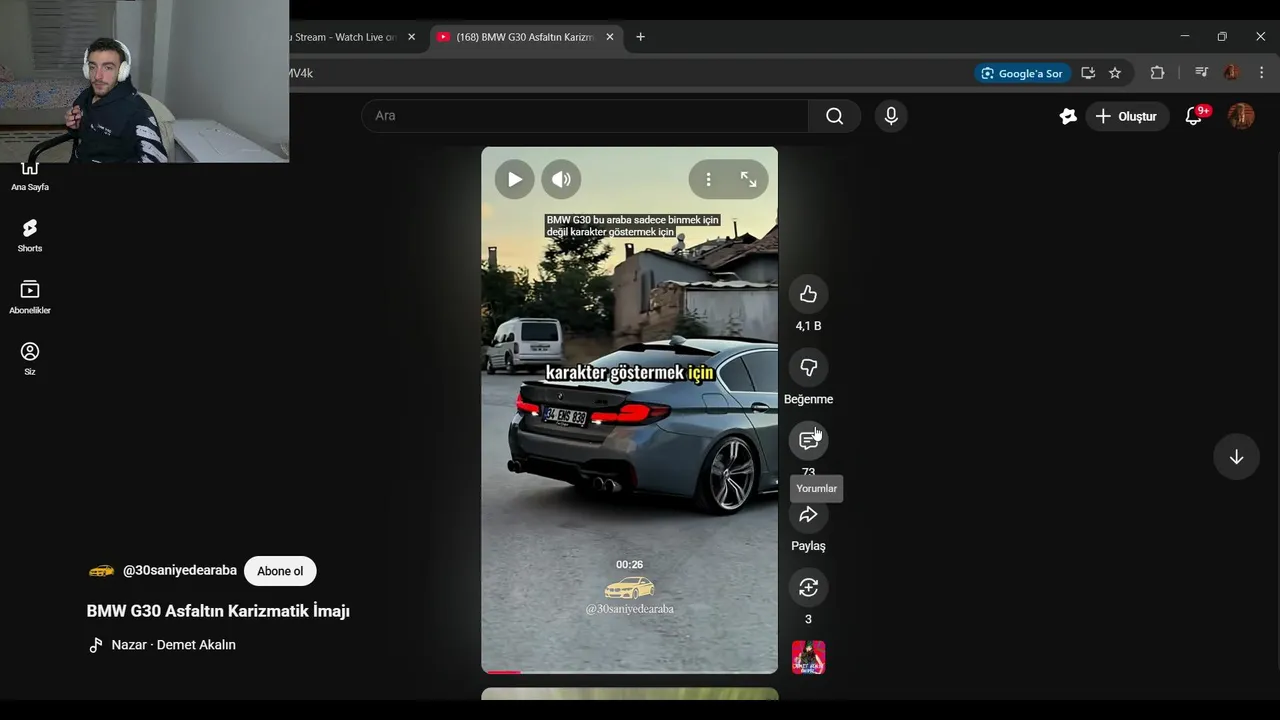Click the title BMW G30 Asfaltın Karizmatik İmajı
1280x720 pixels.
point(218,611)
